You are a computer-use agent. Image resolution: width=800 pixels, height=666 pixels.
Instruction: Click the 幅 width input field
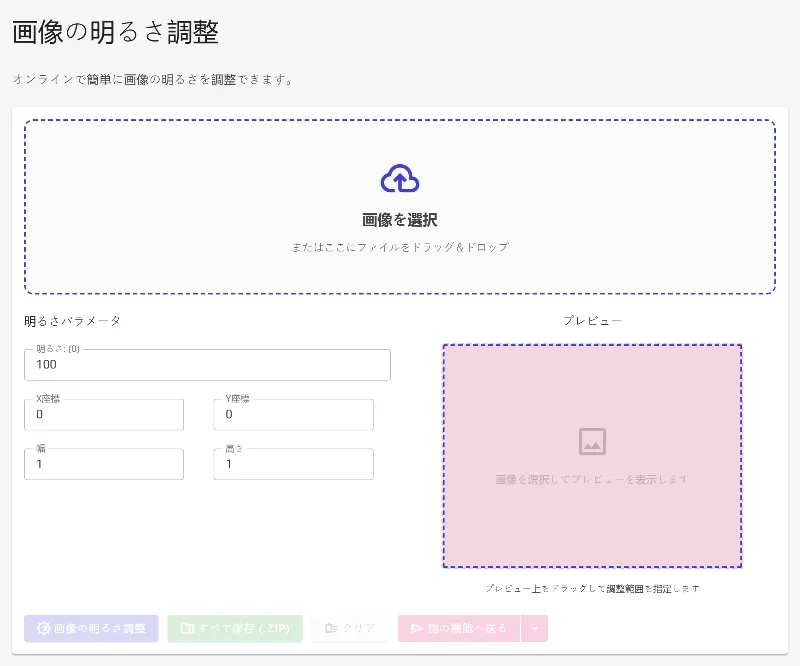pos(104,464)
